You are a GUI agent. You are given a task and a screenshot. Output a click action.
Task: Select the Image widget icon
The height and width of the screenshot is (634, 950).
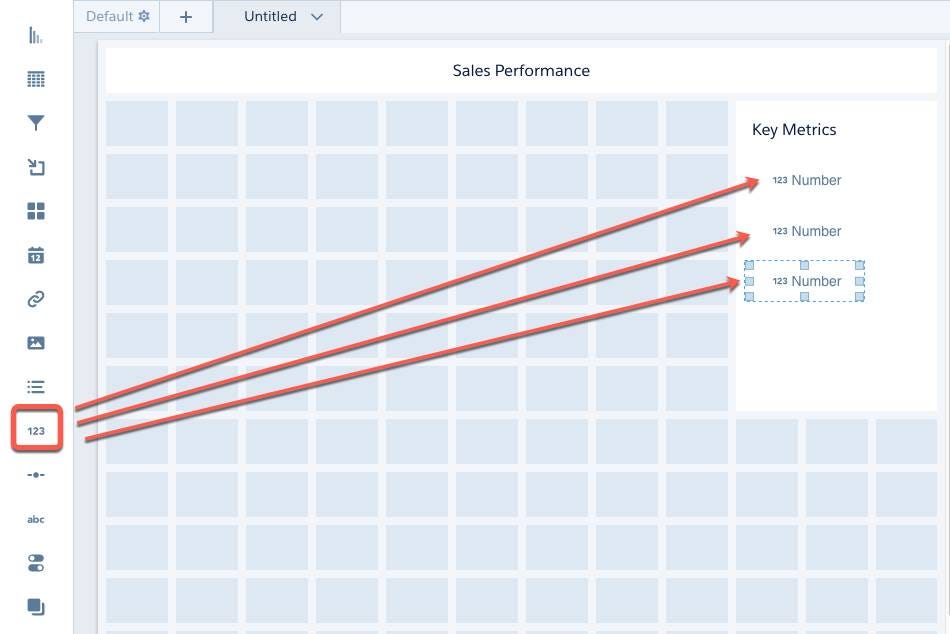(36, 343)
